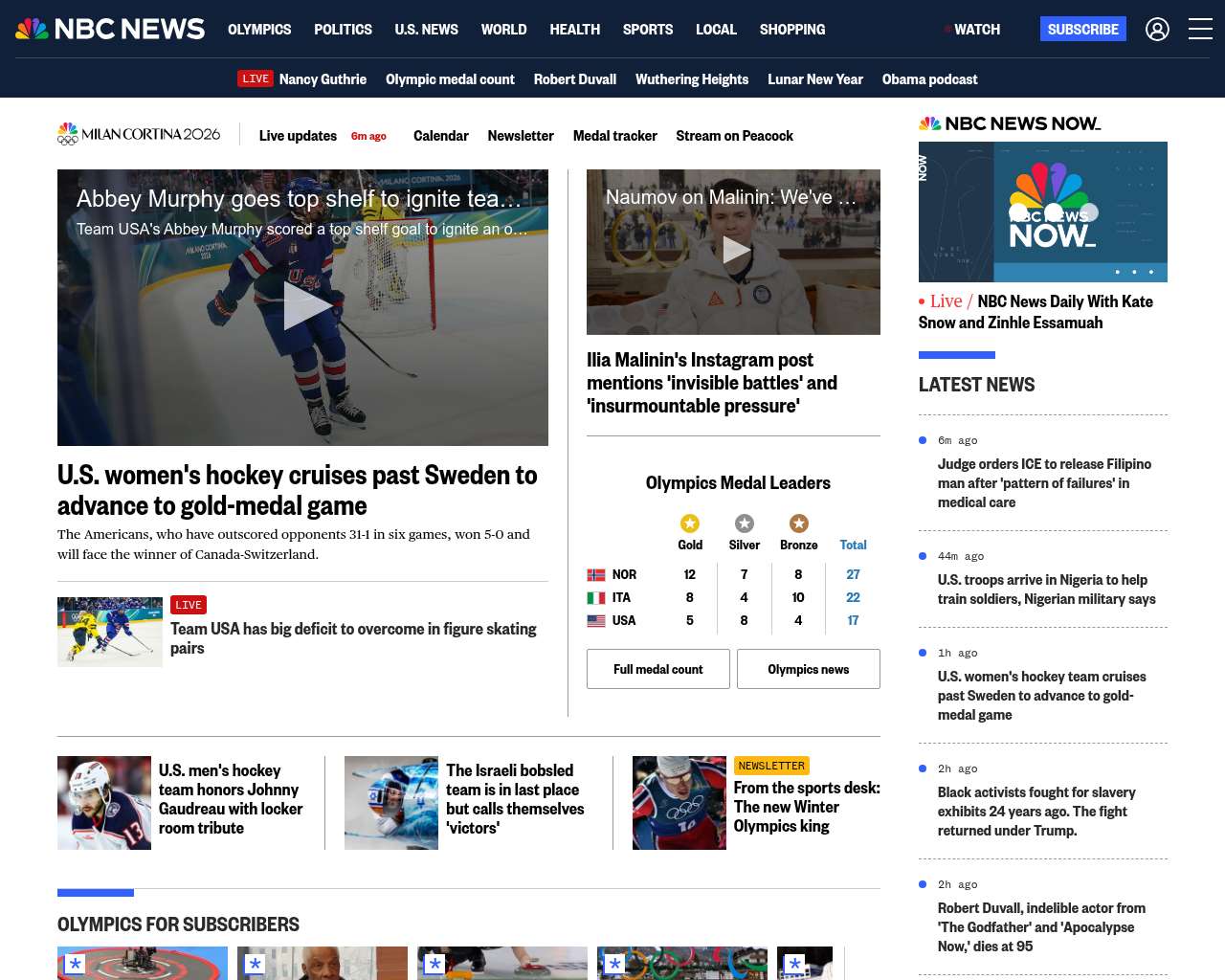Click the LIVE badge beside Nancy Guthrie
Screen dimensions: 1225x980
coord(256,79)
